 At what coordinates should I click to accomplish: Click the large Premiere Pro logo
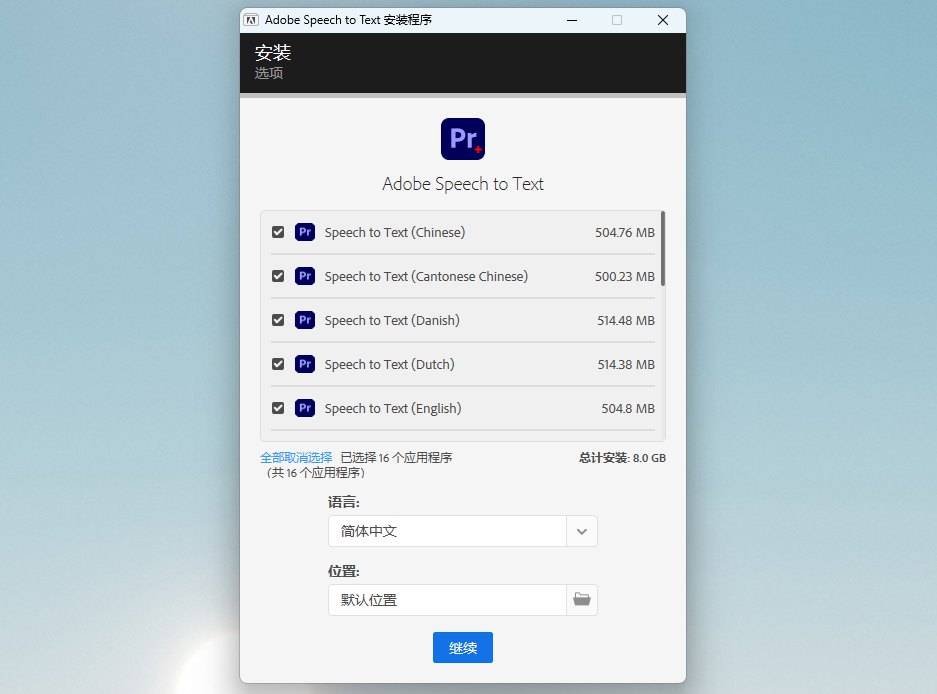pos(463,139)
